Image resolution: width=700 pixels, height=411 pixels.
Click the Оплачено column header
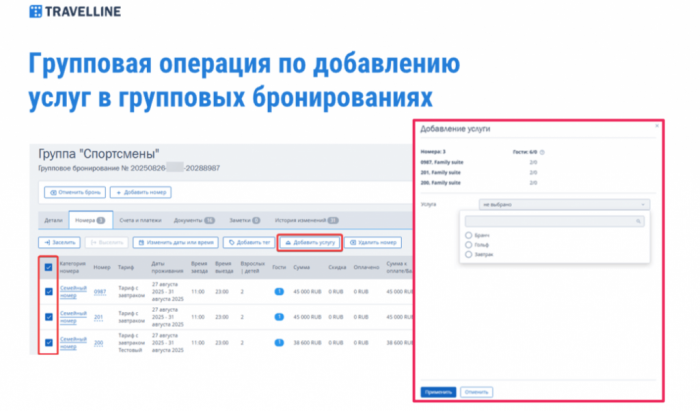366,267
